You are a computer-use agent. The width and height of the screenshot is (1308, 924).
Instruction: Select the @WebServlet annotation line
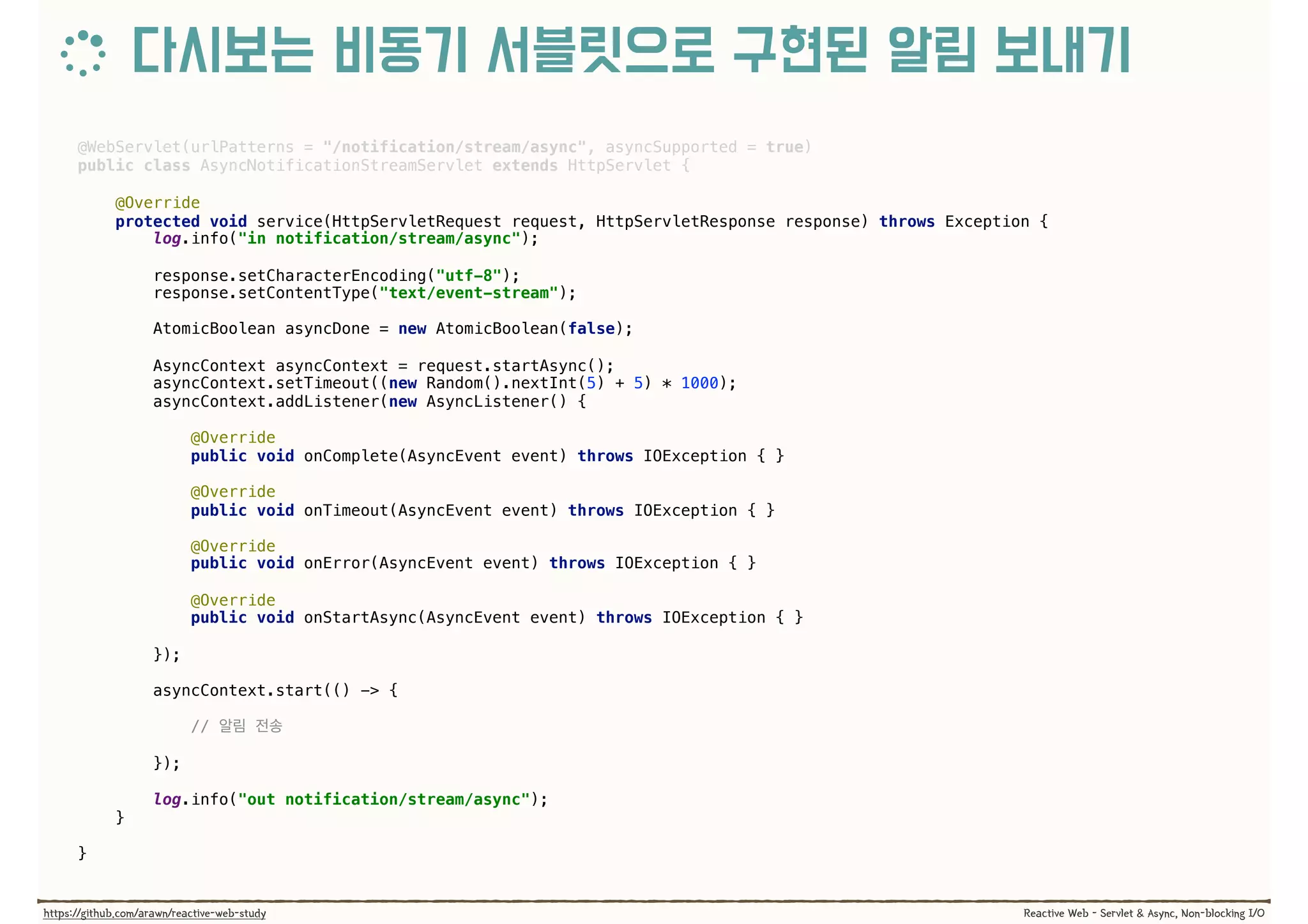pyautogui.click(x=445, y=147)
